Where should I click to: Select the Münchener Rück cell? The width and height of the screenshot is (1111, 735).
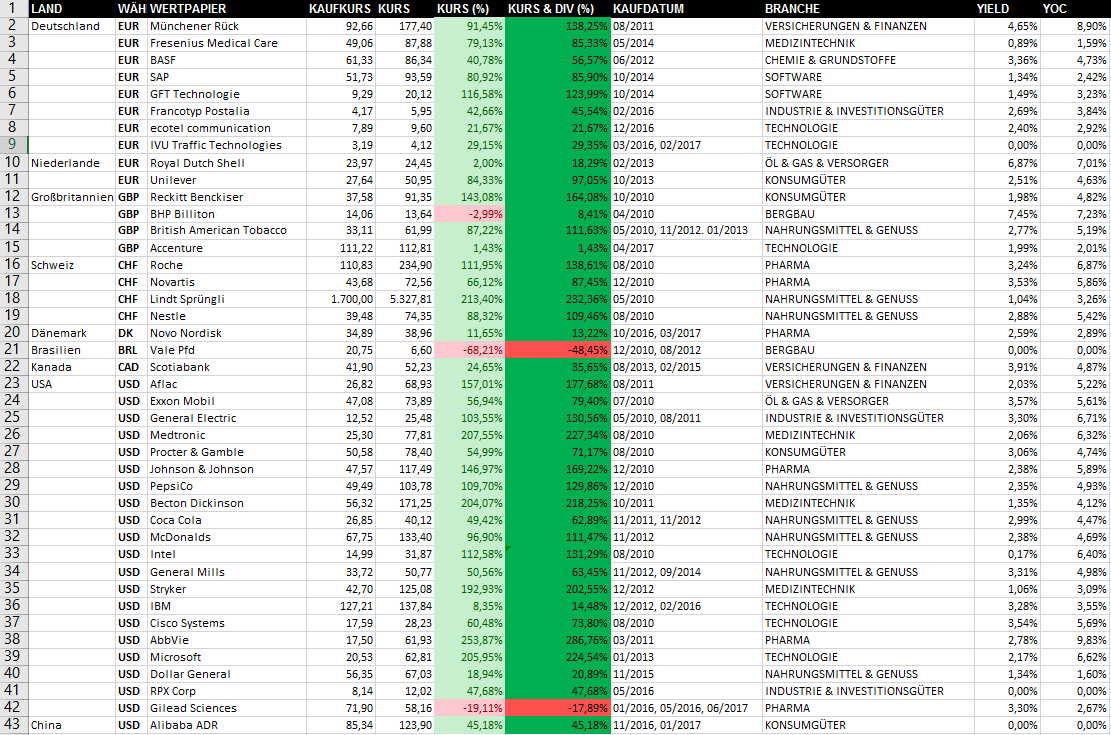point(226,26)
